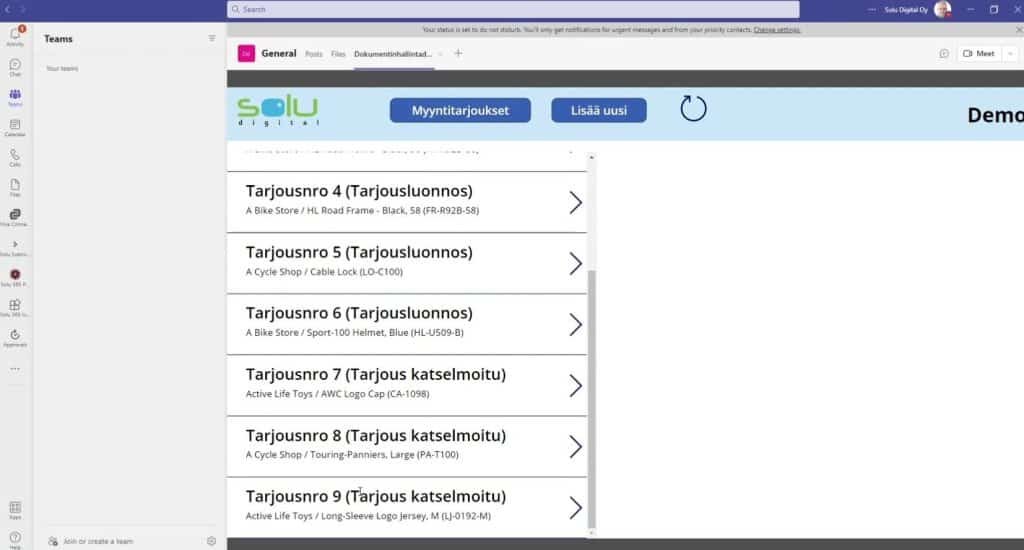Viewport: 1024px width, 550px height.
Task: Select the Teams icon in the app rail
Action: pos(15,97)
